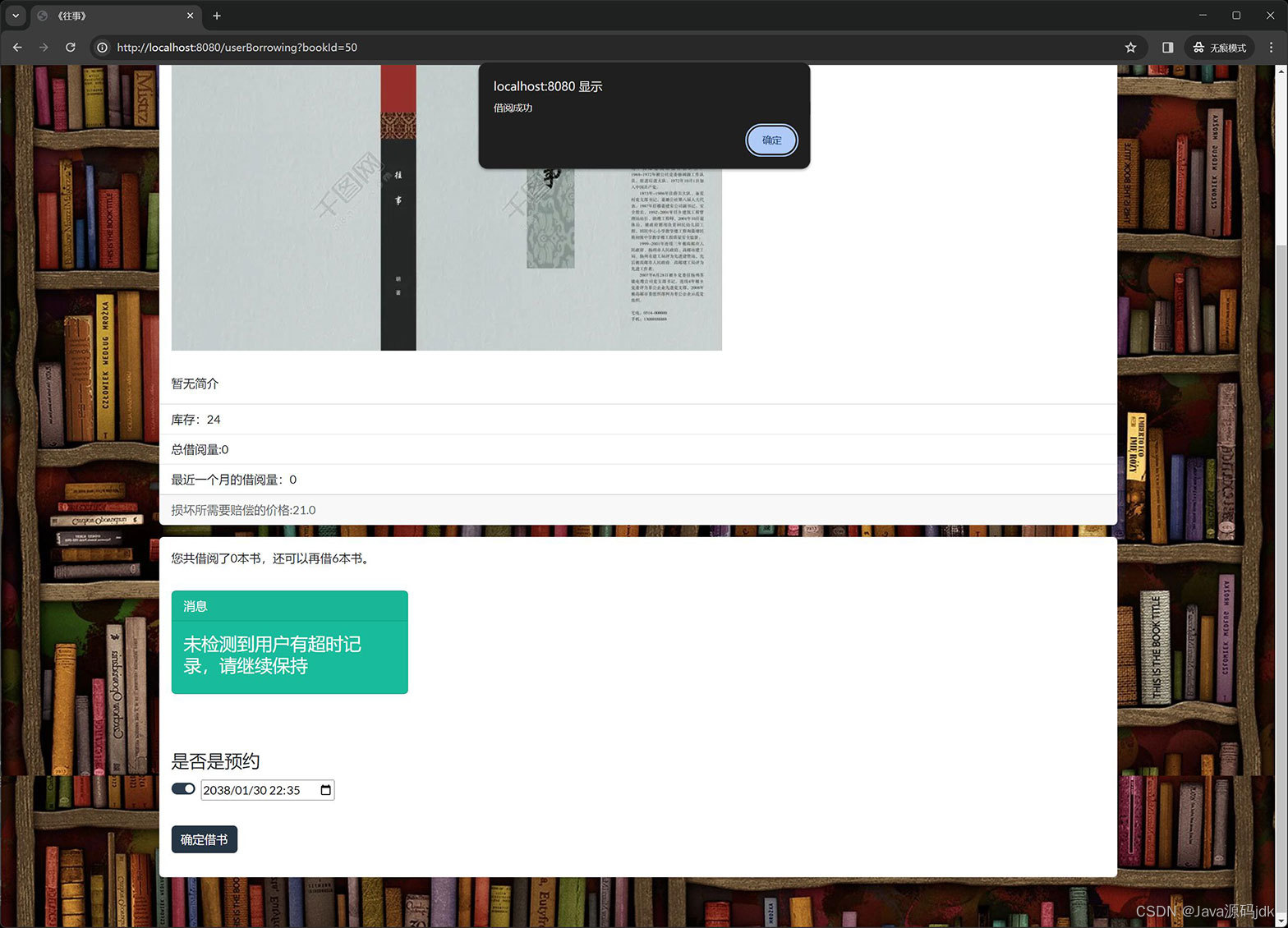Viewport: 1288px width, 928px height.
Task: Open the calendar picker icon in date field
Action: coord(326,790)
